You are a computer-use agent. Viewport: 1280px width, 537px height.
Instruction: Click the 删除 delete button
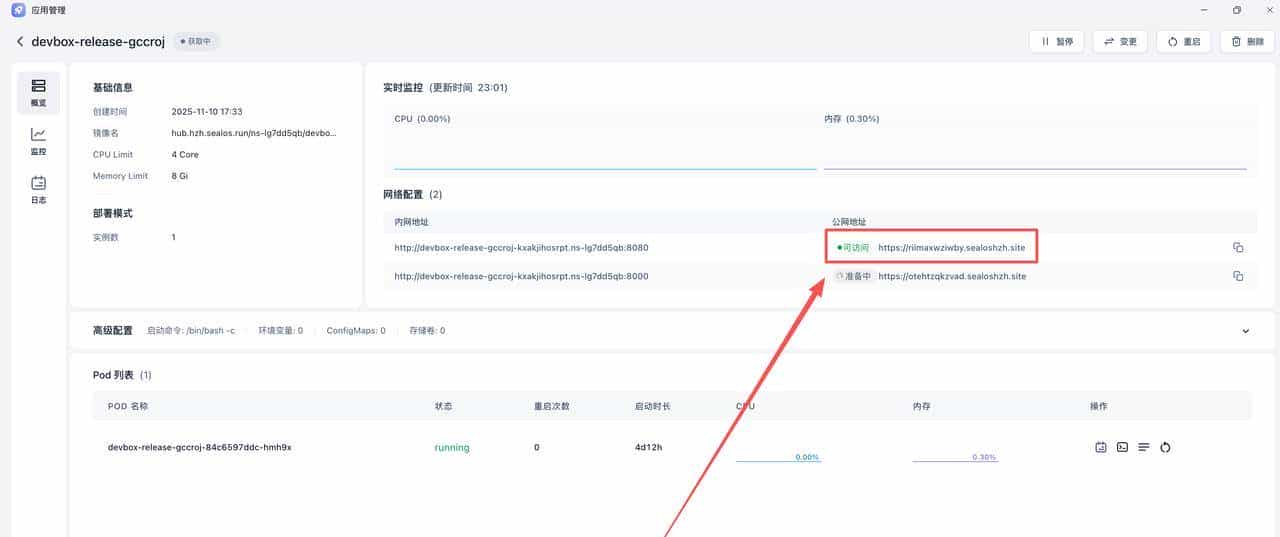point(1247,42)
